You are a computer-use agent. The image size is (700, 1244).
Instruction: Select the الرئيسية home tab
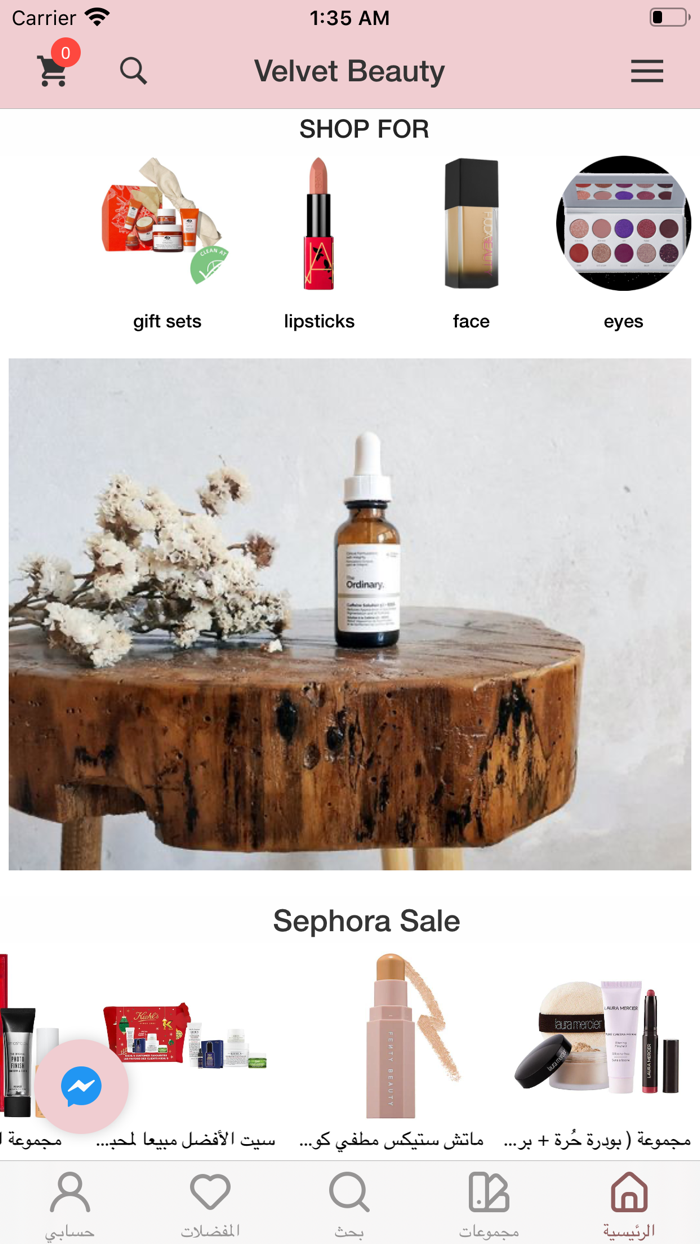[629, 1204]
